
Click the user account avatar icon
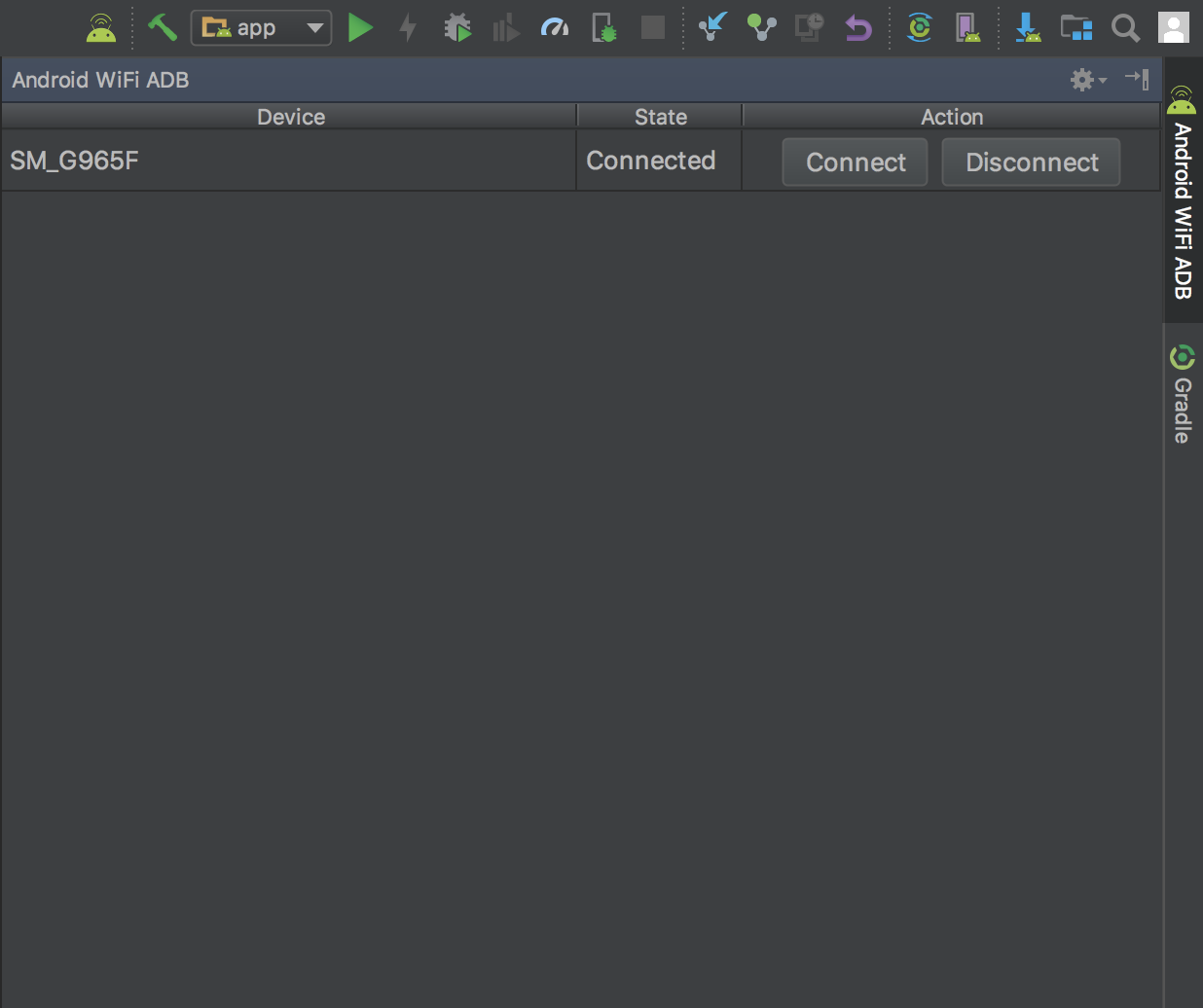[x=1174, y=27]
